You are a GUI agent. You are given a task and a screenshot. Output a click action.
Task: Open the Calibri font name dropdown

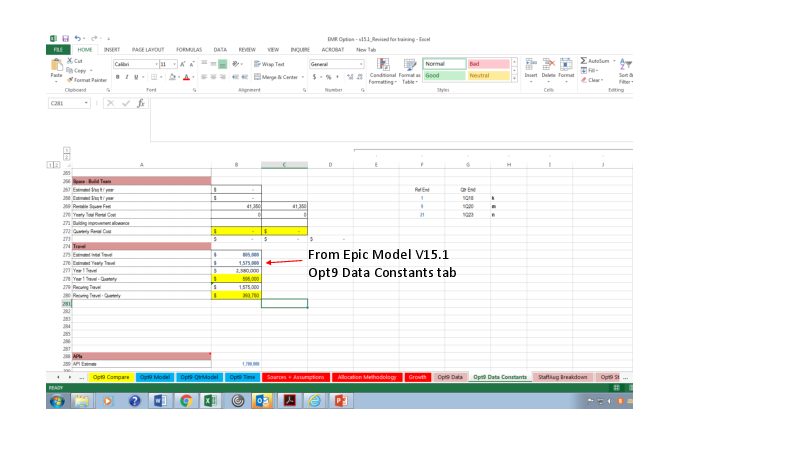pos(156,64)
